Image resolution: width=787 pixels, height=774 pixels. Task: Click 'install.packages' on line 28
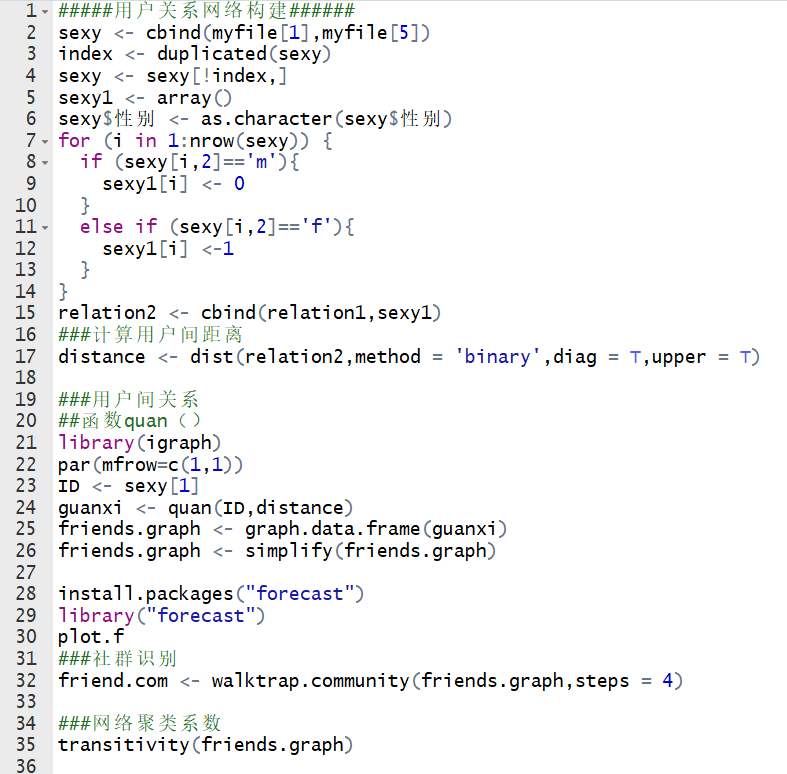click(x=146, y=594)
